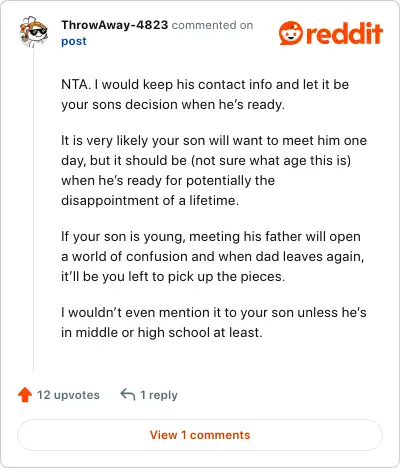This screenshot has width=400, height=468.
Task: Open the View 1 comments button
Action: (x=200, y=435)
